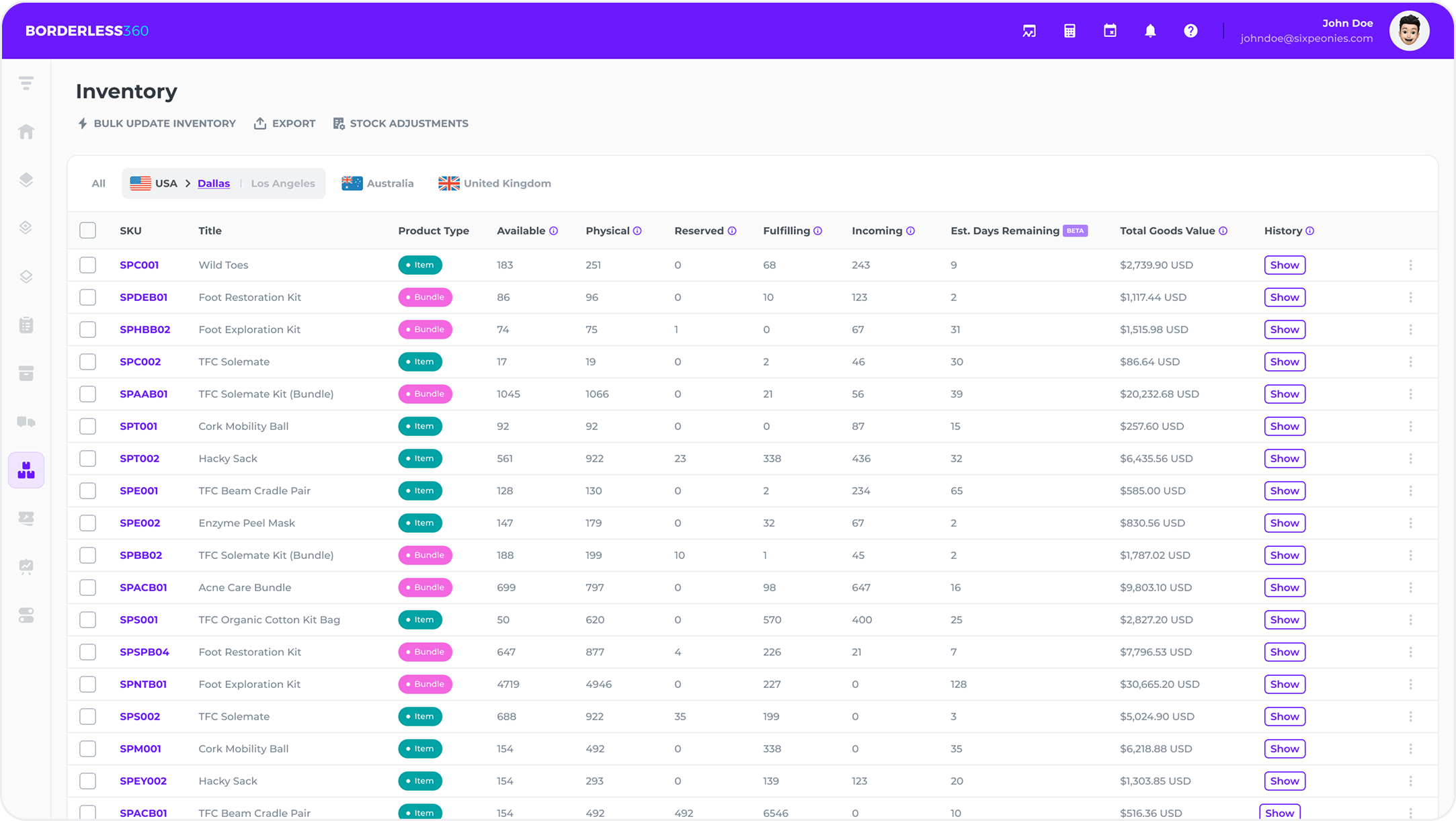Open SKU link SPAAB01
This screenshot has height=821, width=1456.
tap(143, 394)
